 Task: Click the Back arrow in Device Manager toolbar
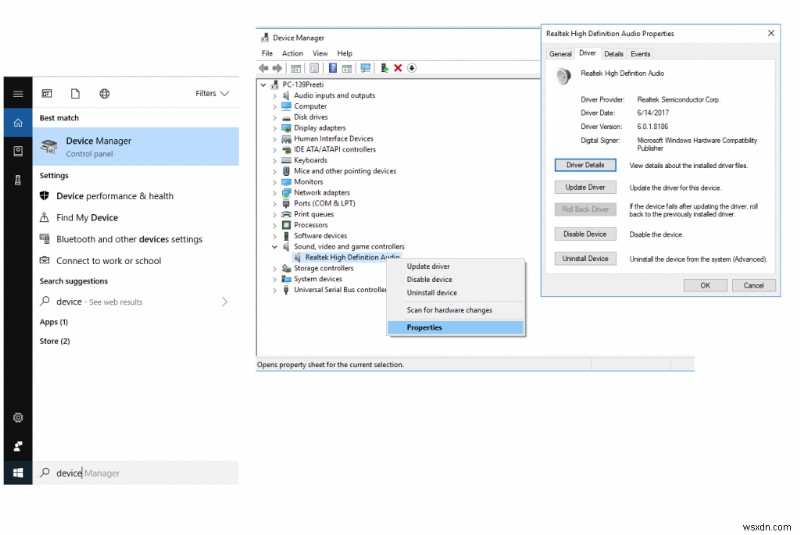[263, 68]
